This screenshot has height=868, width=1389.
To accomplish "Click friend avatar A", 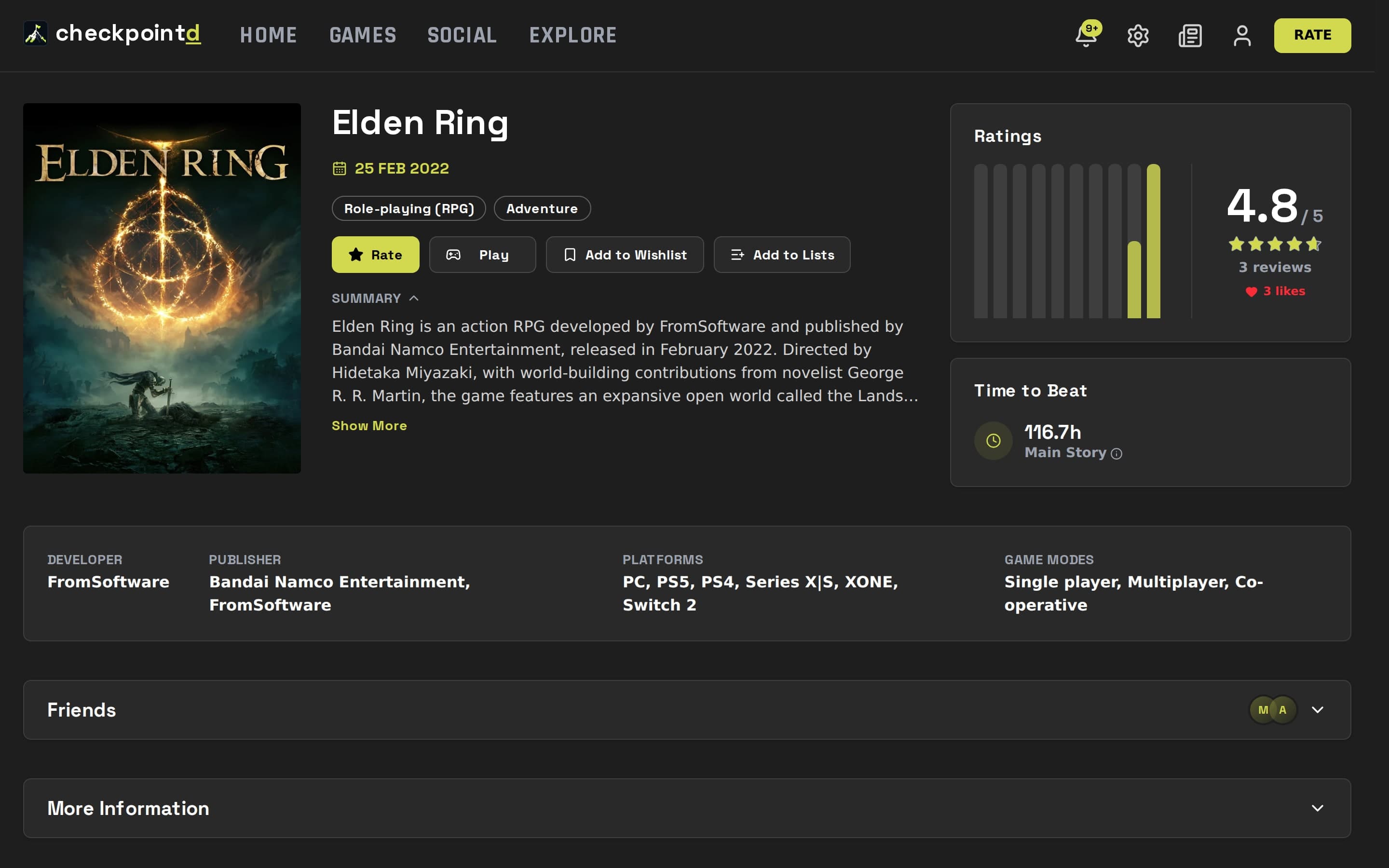I will [x=1283, y=710].
